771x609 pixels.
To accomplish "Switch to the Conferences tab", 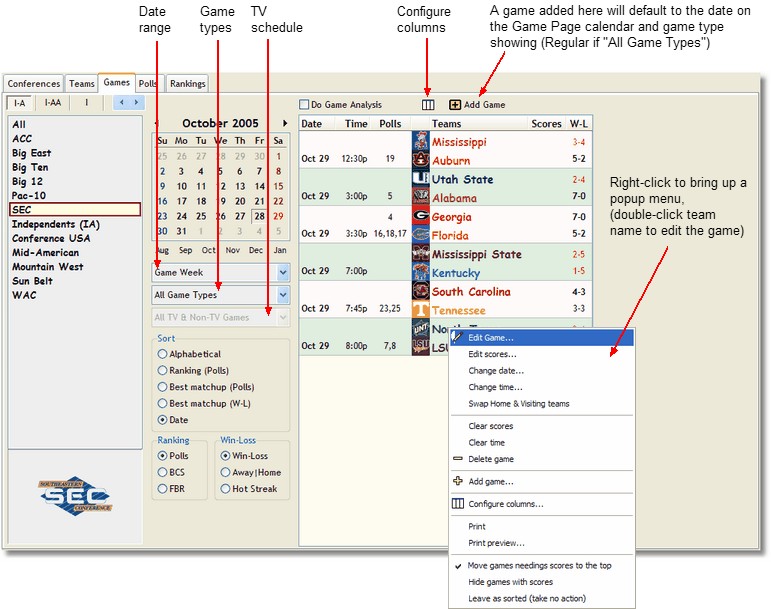I will click(33, 84).
